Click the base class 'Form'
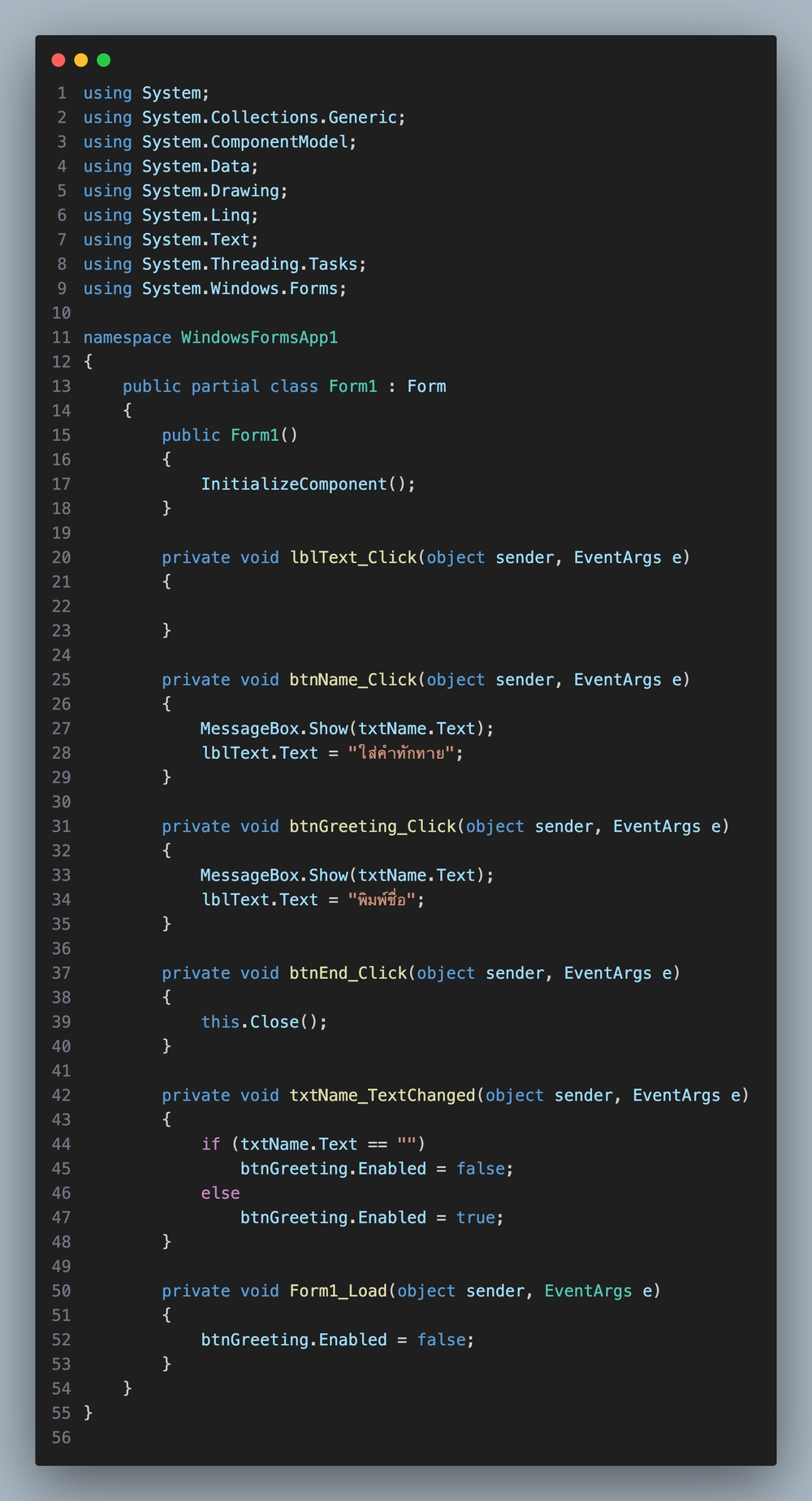The image size is (812, 1501). [x=426, y=387]
